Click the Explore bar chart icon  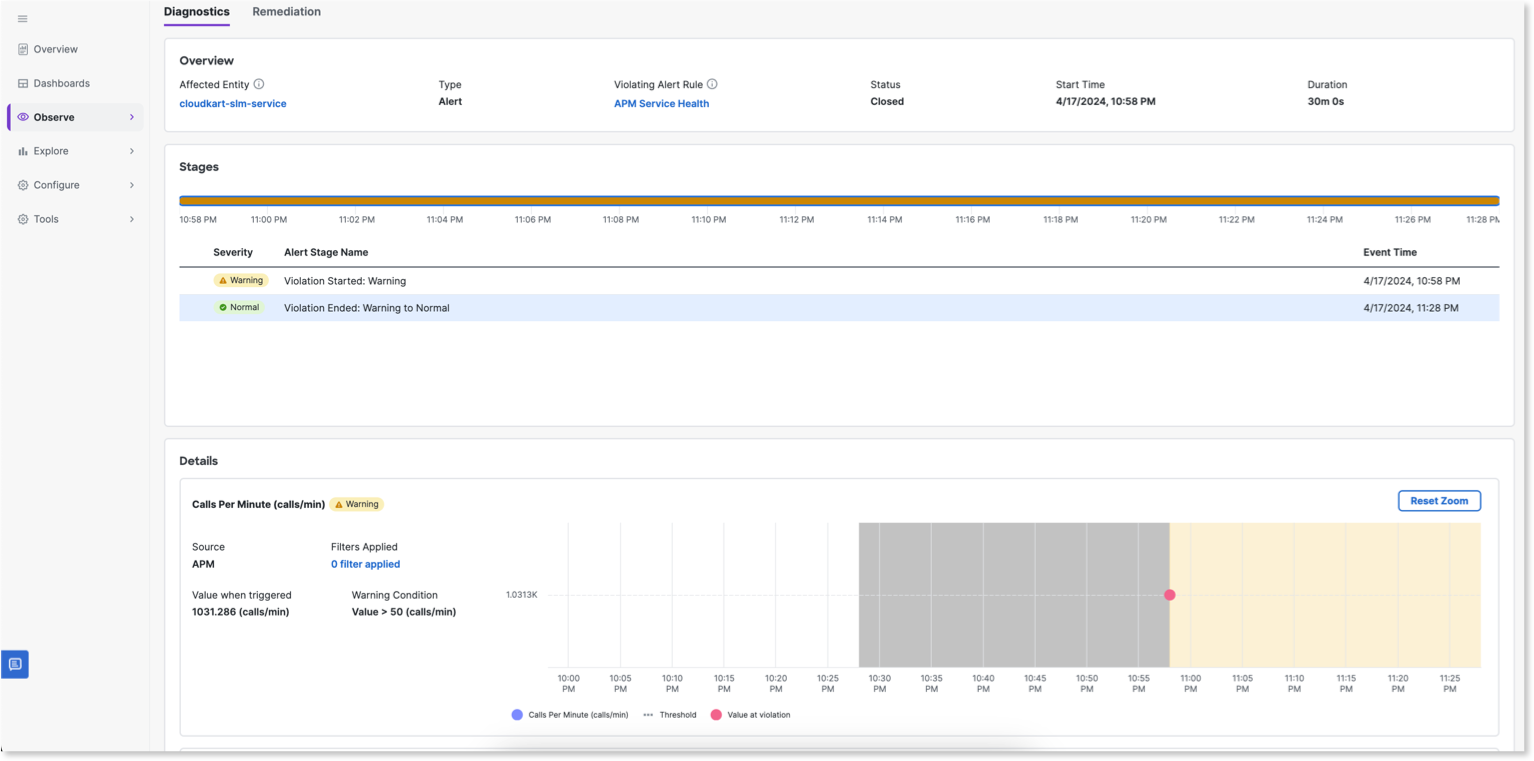pos(23,151)
